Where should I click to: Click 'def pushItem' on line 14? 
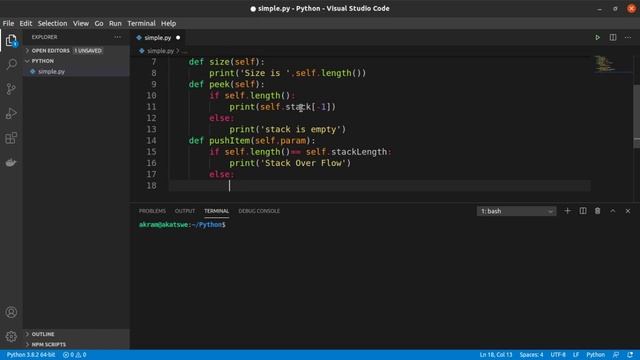pos(219,141)
